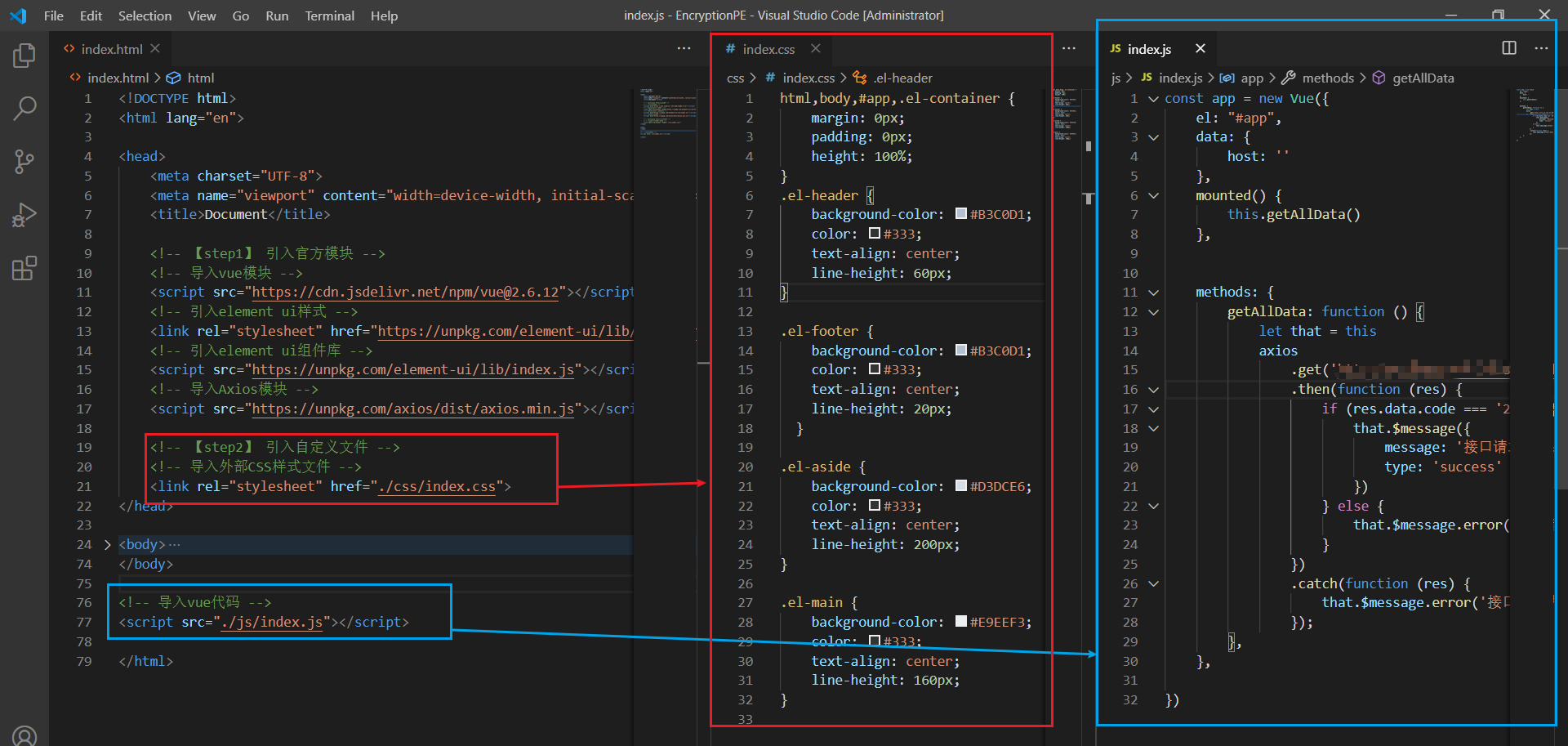
Task: Click the index.js minimap
Action: tap(1534, 114)
